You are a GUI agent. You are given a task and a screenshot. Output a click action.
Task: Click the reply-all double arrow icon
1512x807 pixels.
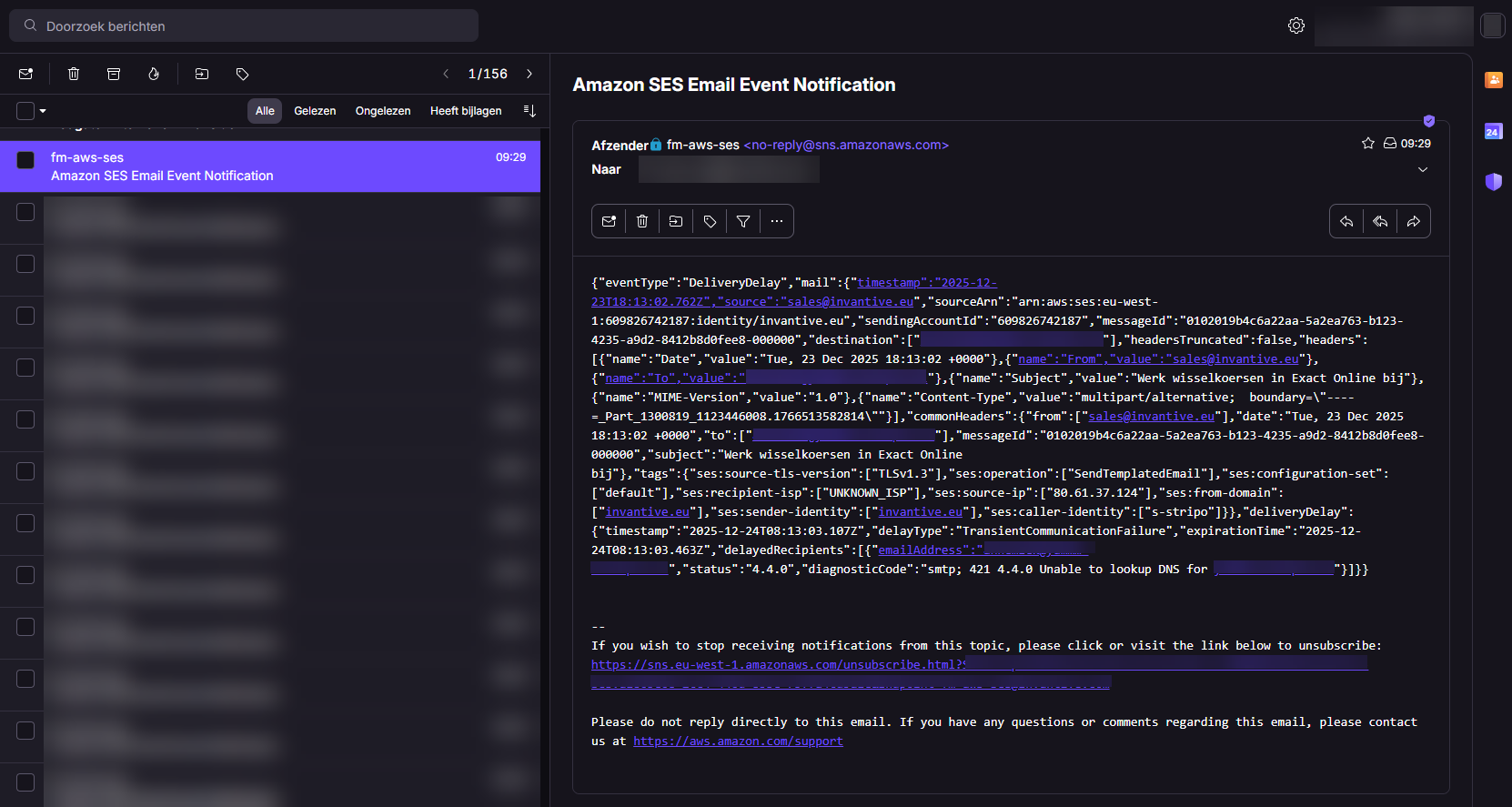point(1380,221)
